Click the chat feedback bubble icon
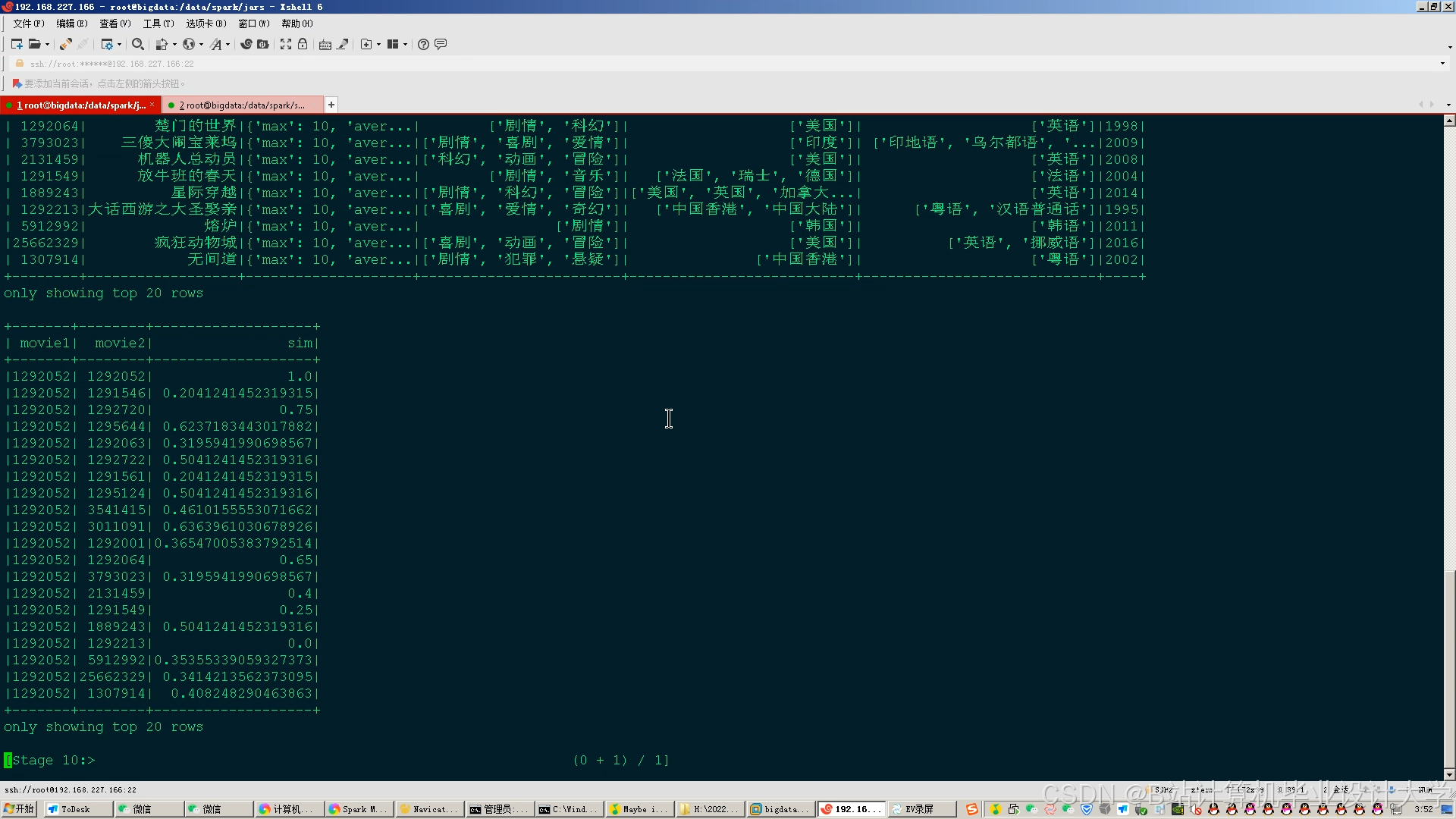The image size is (1456, 819). tap(441, 44)
